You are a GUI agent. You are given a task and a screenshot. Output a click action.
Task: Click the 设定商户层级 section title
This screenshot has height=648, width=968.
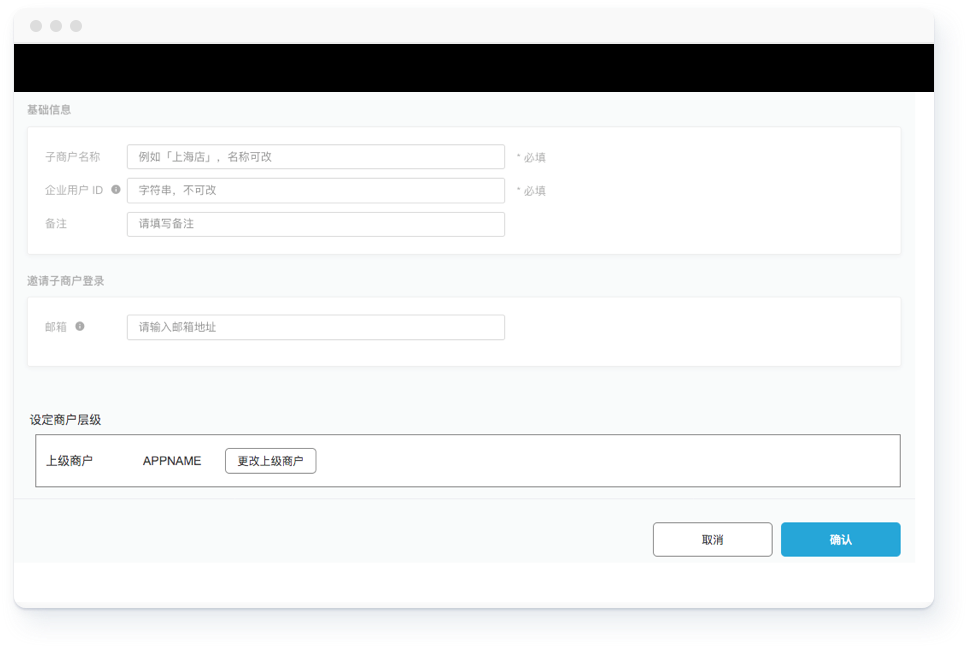click(x=65, y=420)
